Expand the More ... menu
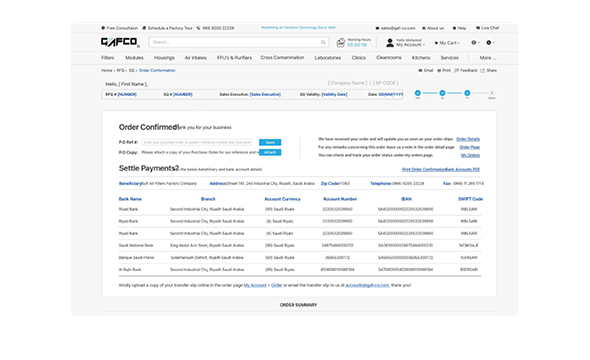Image resolution: width=590 pixels, height=360 pixels. coord(488,58)
